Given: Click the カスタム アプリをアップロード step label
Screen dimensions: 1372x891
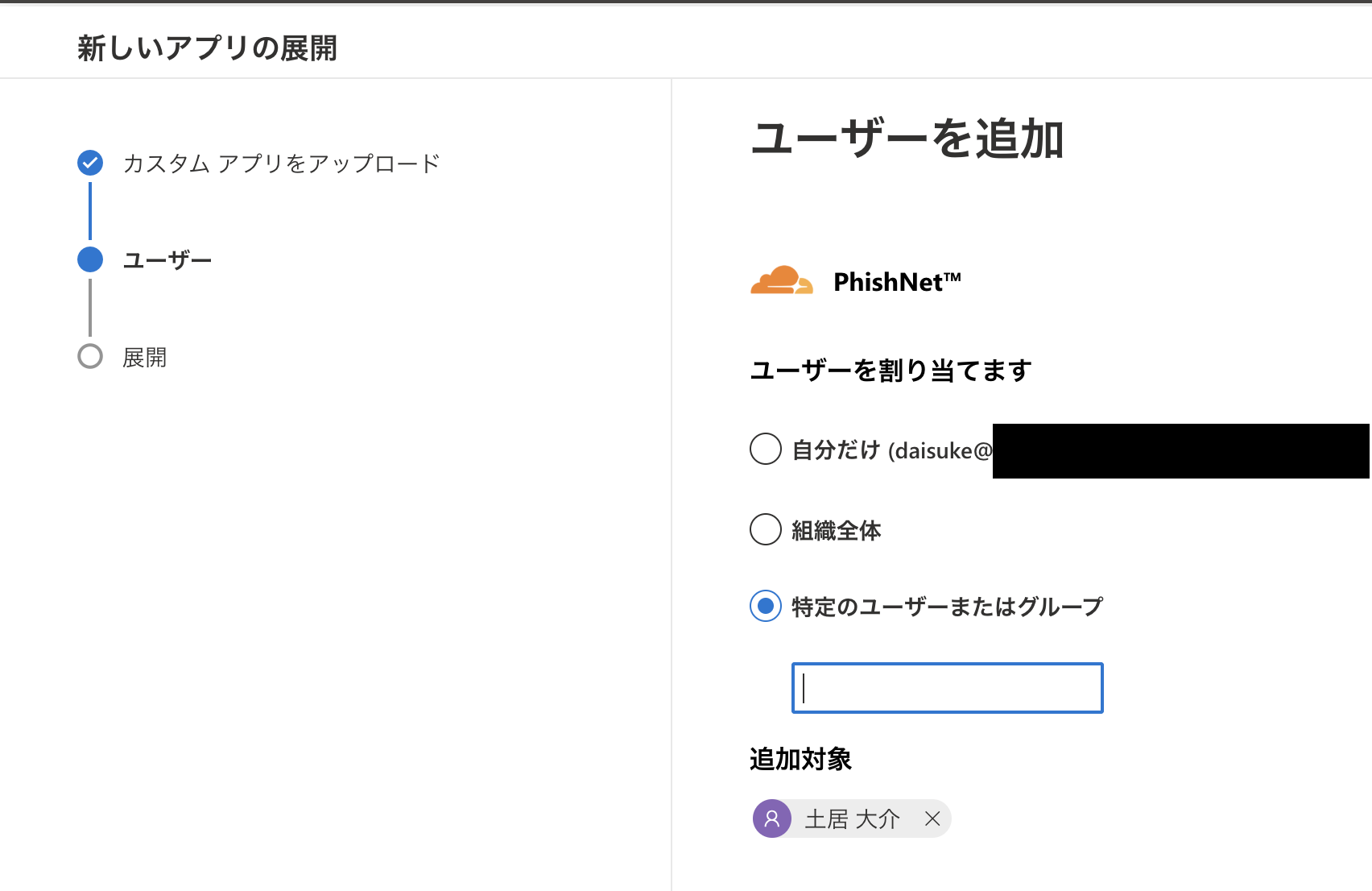Looking at the screenshot, I should coord(281,162).
